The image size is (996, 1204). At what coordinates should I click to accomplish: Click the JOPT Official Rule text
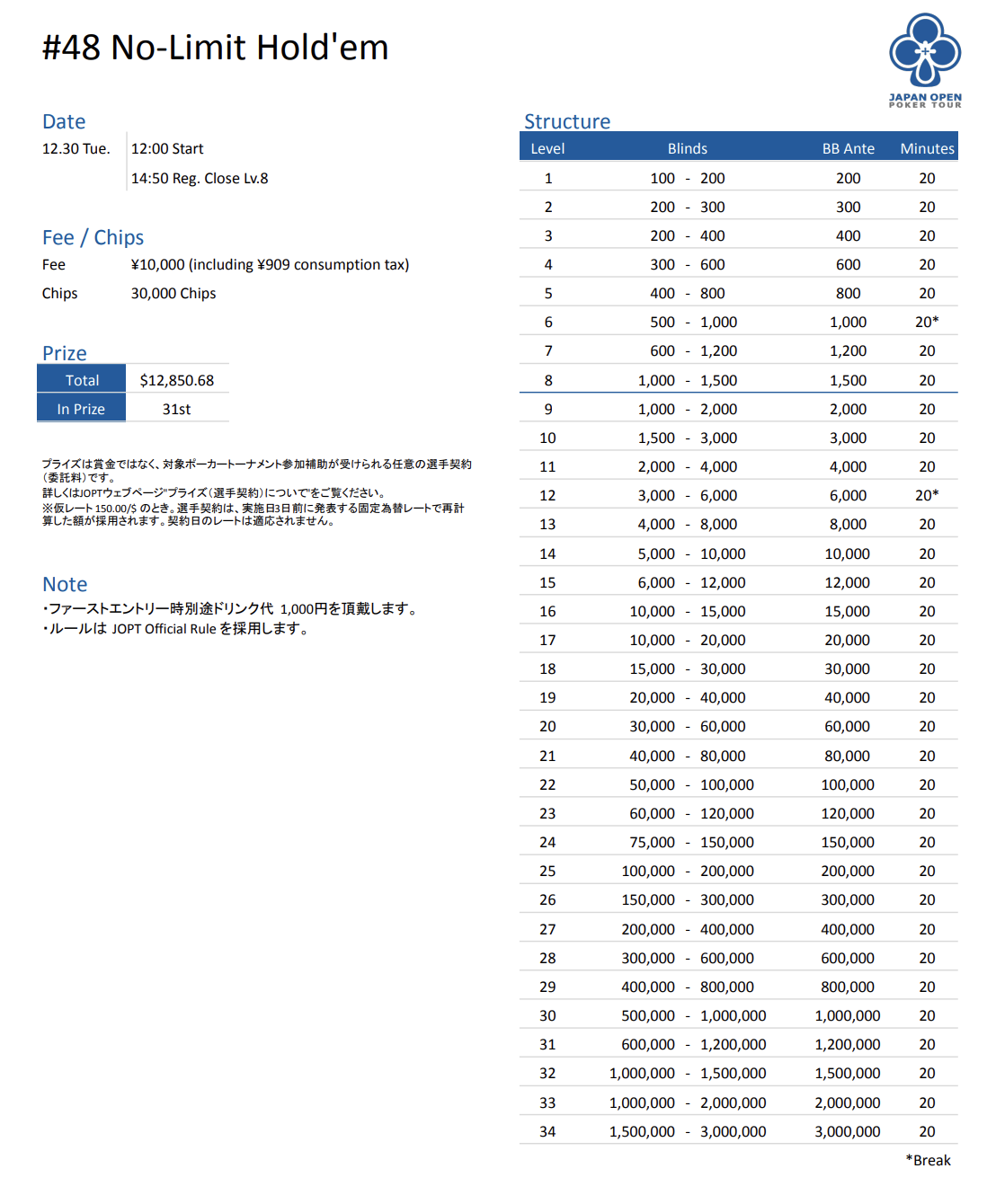(x=164, y=629)
